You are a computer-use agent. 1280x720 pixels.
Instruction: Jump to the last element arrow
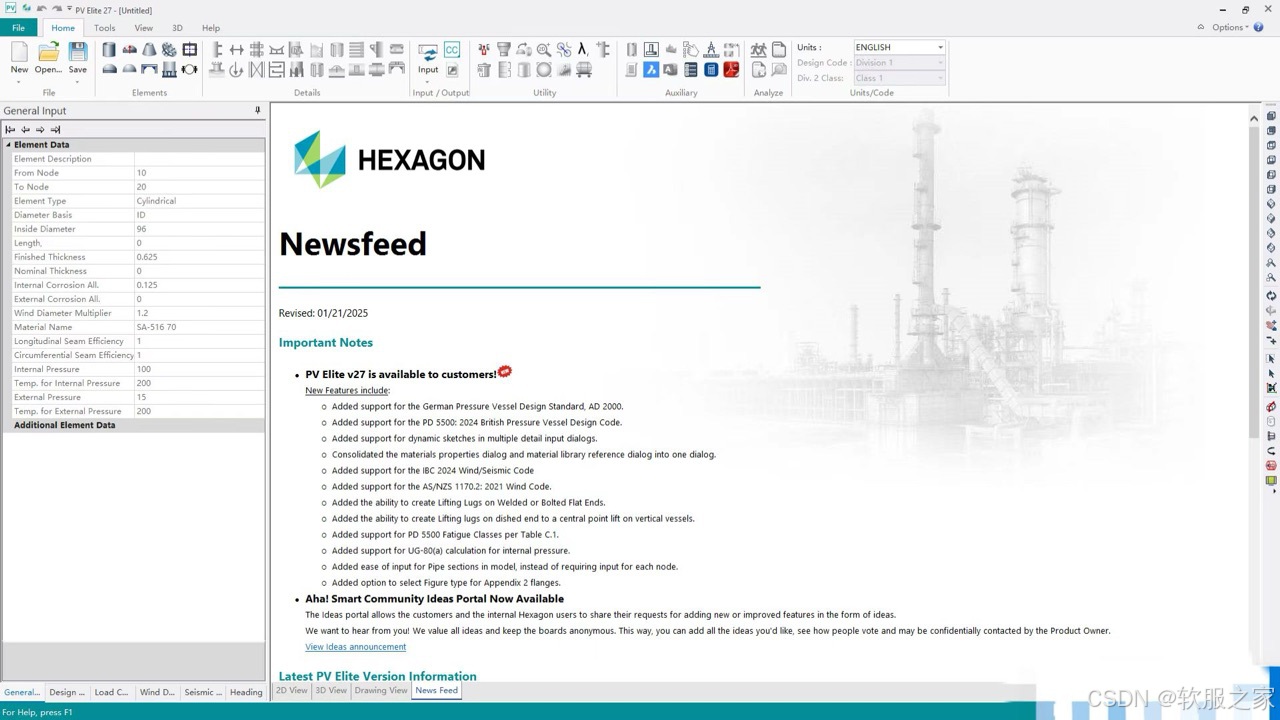55,129
